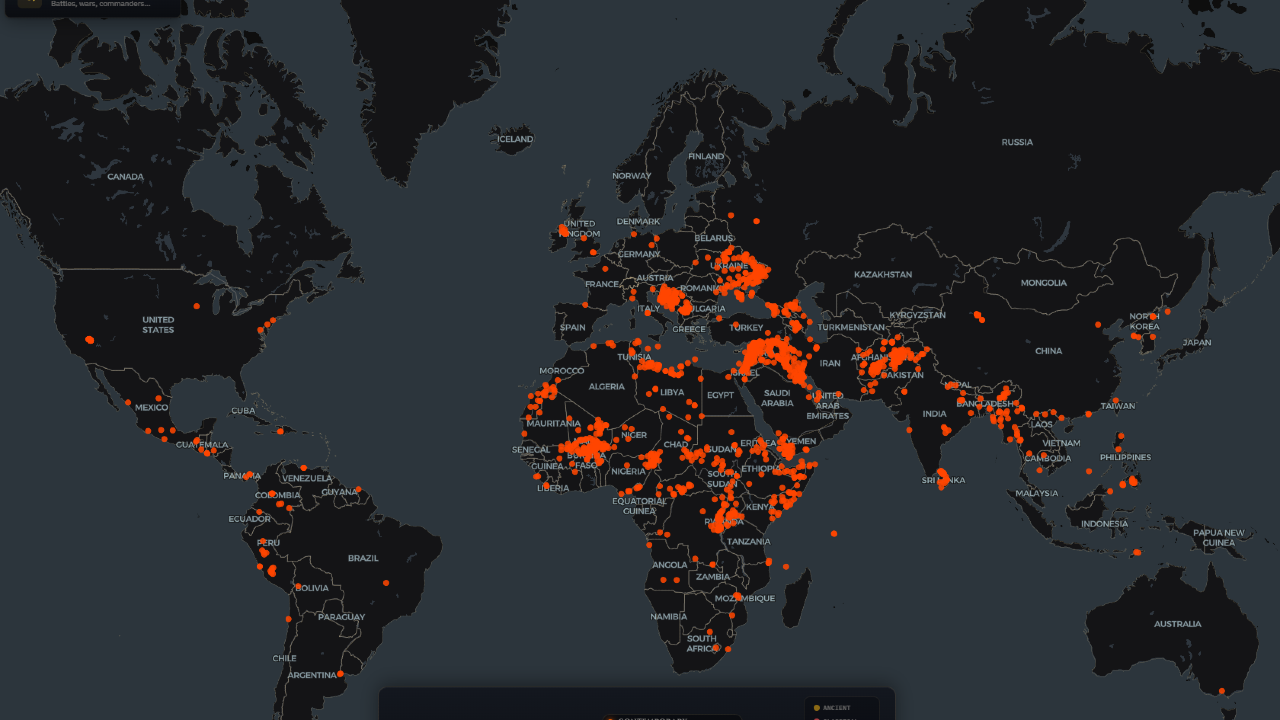
Task: Select the battle marker in northwestern Mexico
Action: coord(127,403)
